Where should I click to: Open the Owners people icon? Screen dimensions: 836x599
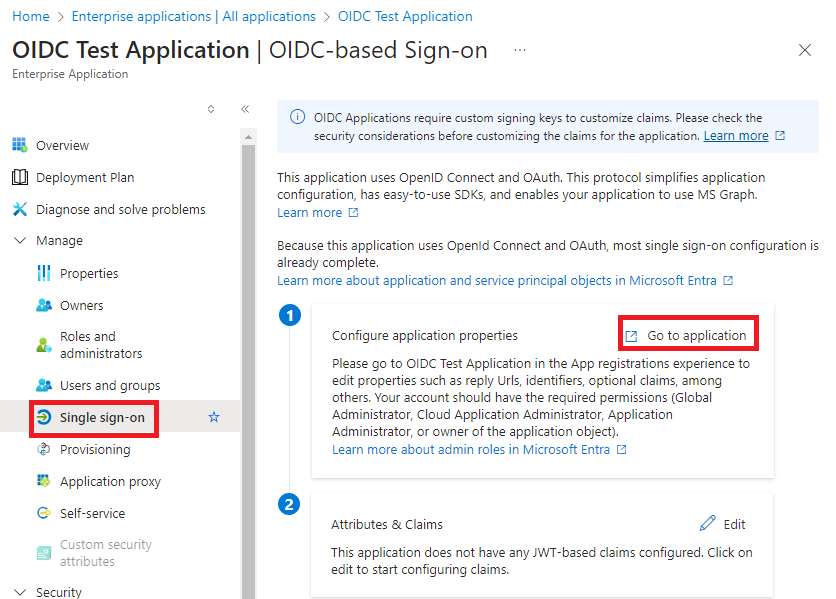point(44,305)
